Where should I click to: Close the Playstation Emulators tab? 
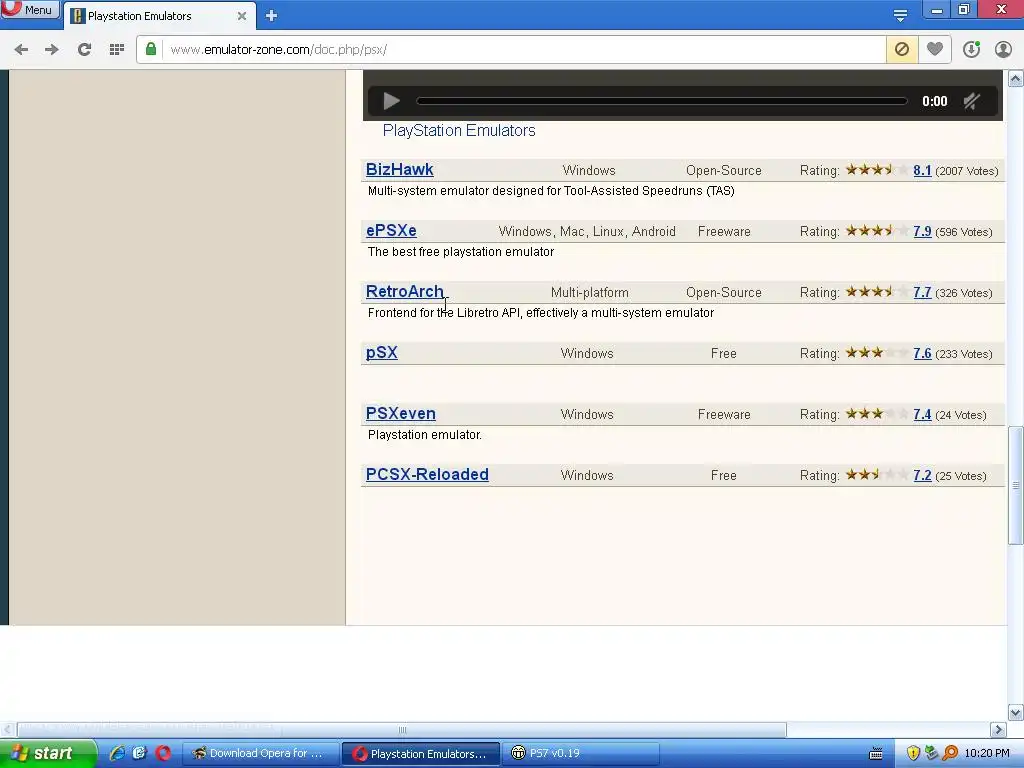pyautogui.click(x=242, y=16)
